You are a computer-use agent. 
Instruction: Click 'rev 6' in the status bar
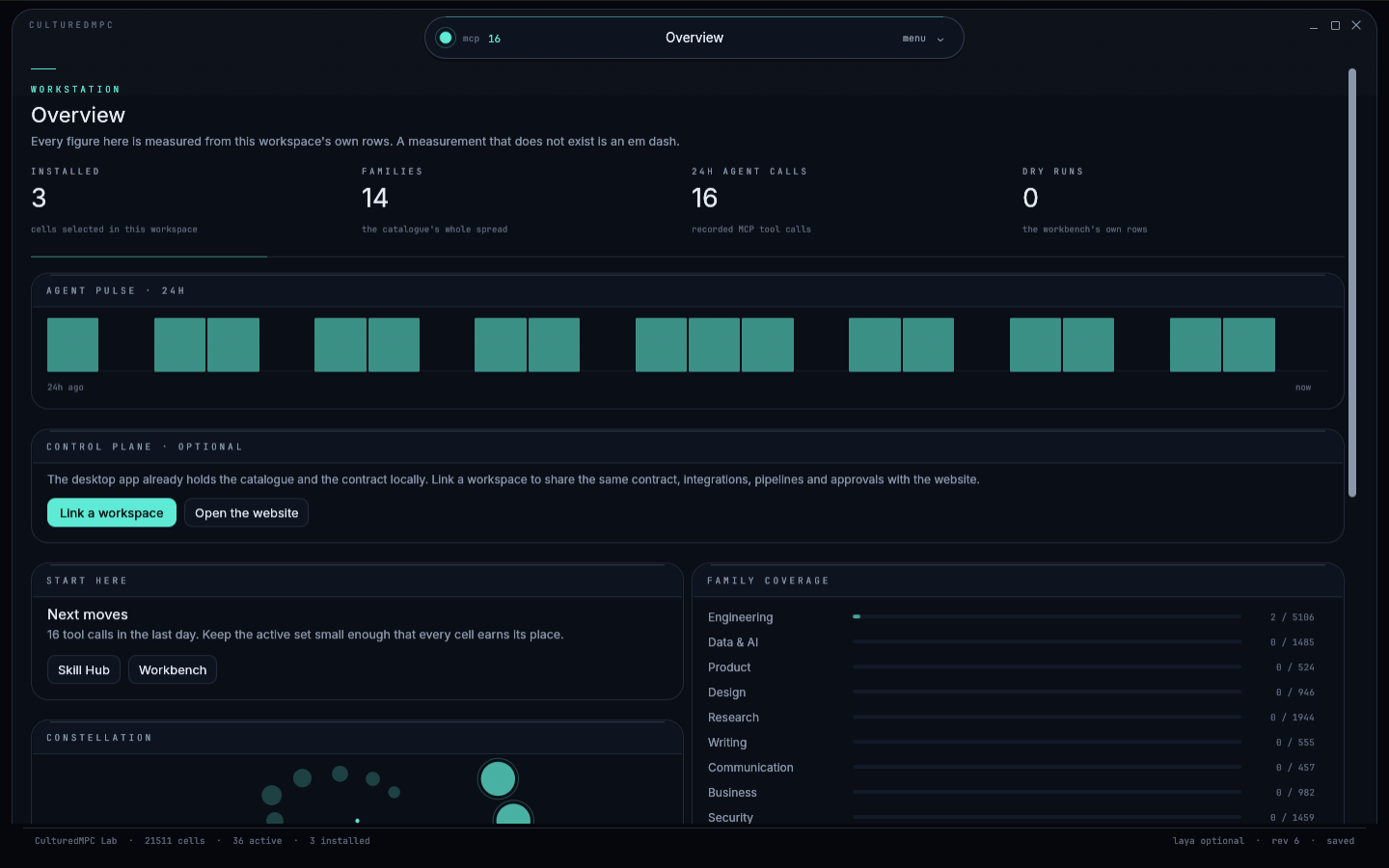(x=1286, y=841)
